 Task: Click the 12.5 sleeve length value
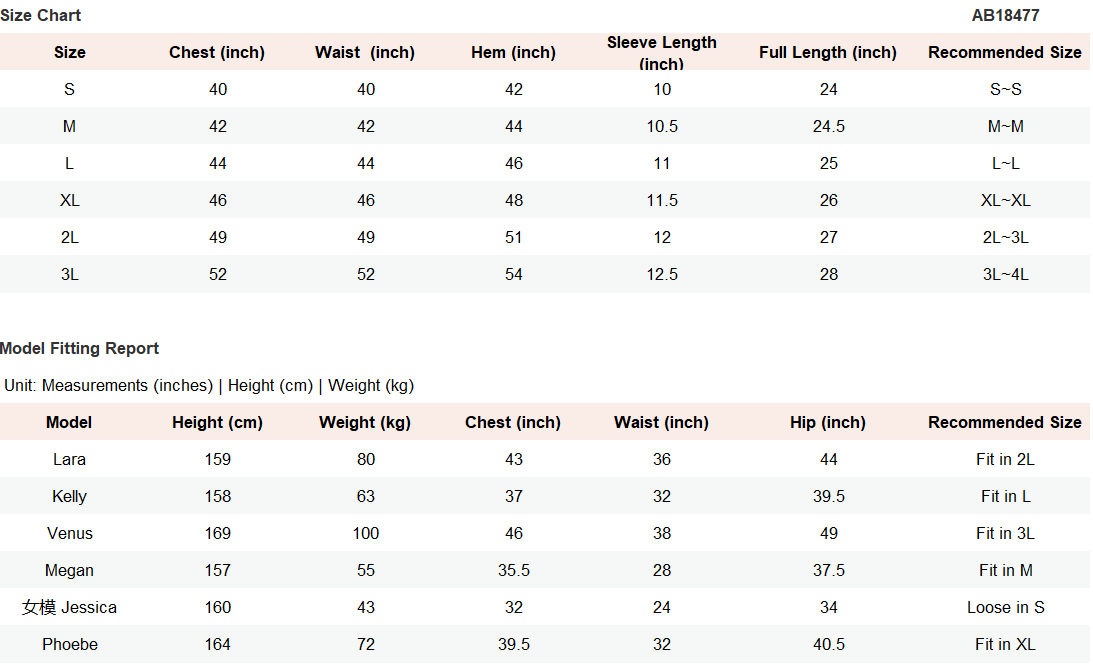662,274
